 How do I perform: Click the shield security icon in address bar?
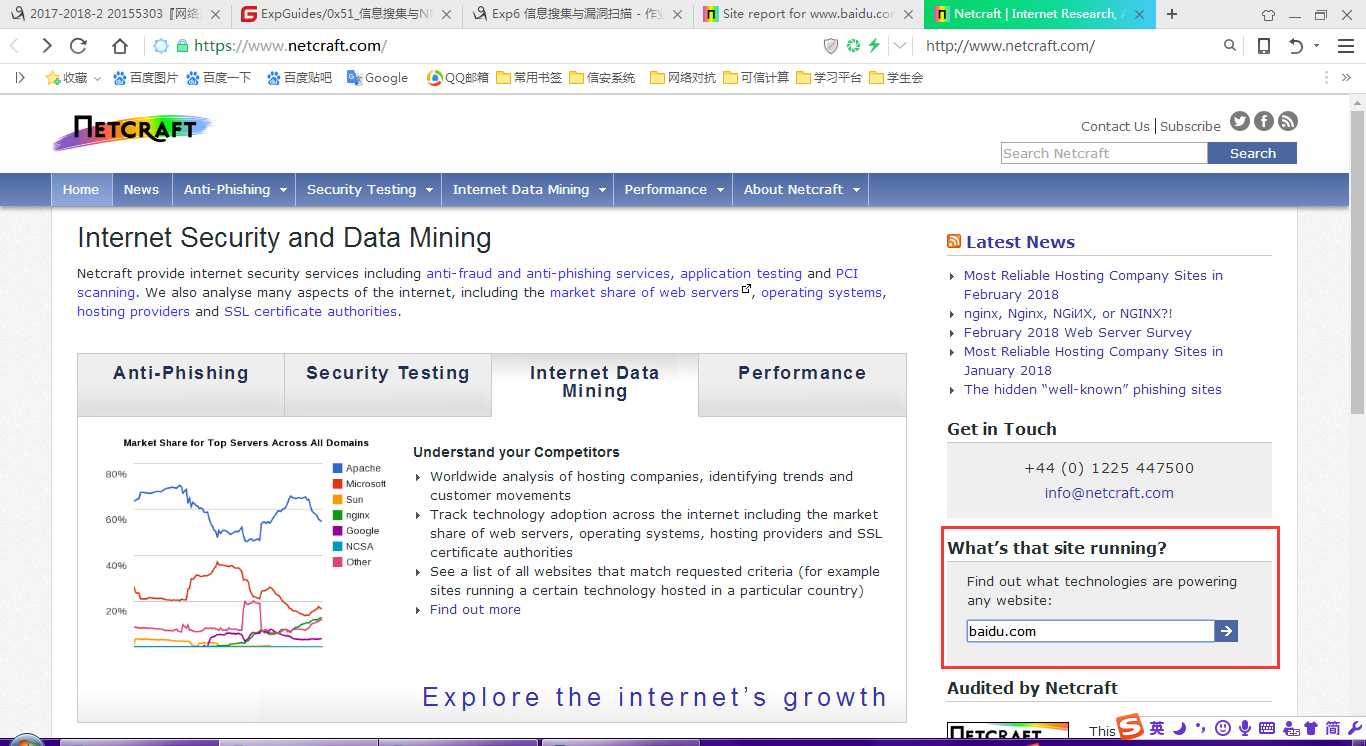pyautogui.click(x=831, y=46)
